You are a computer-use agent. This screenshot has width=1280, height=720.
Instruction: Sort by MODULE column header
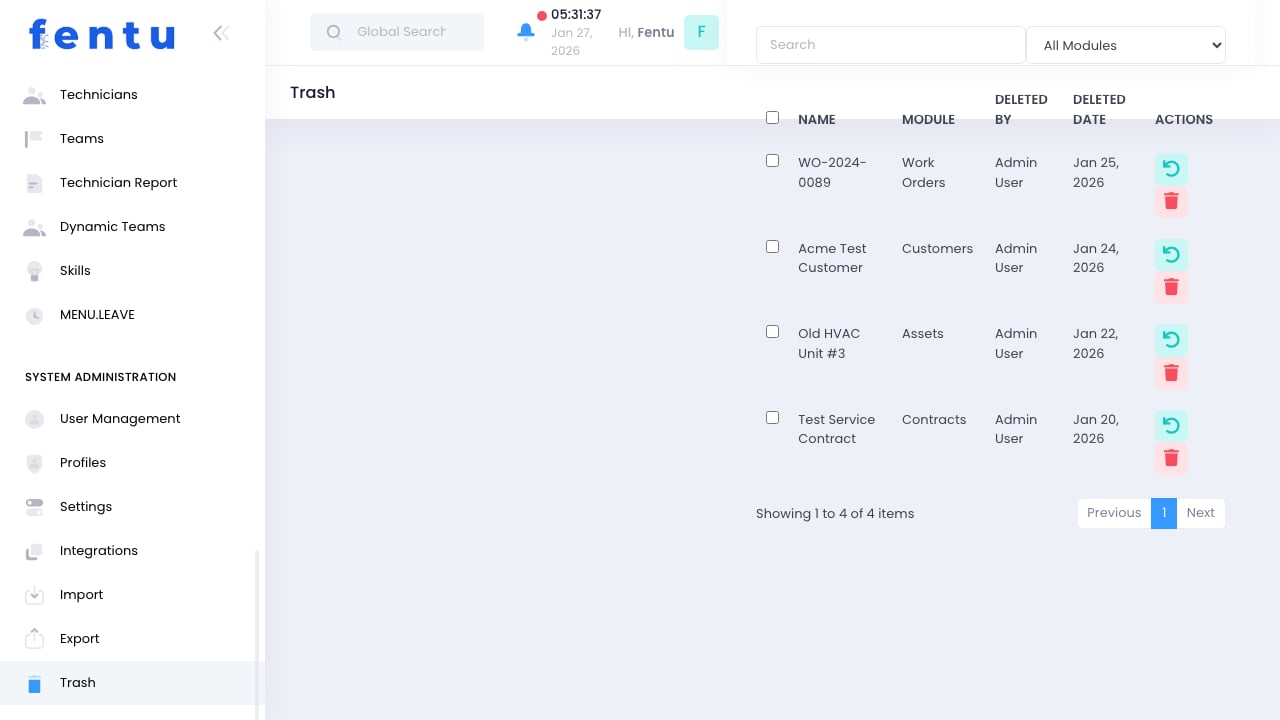pos(928,119)
